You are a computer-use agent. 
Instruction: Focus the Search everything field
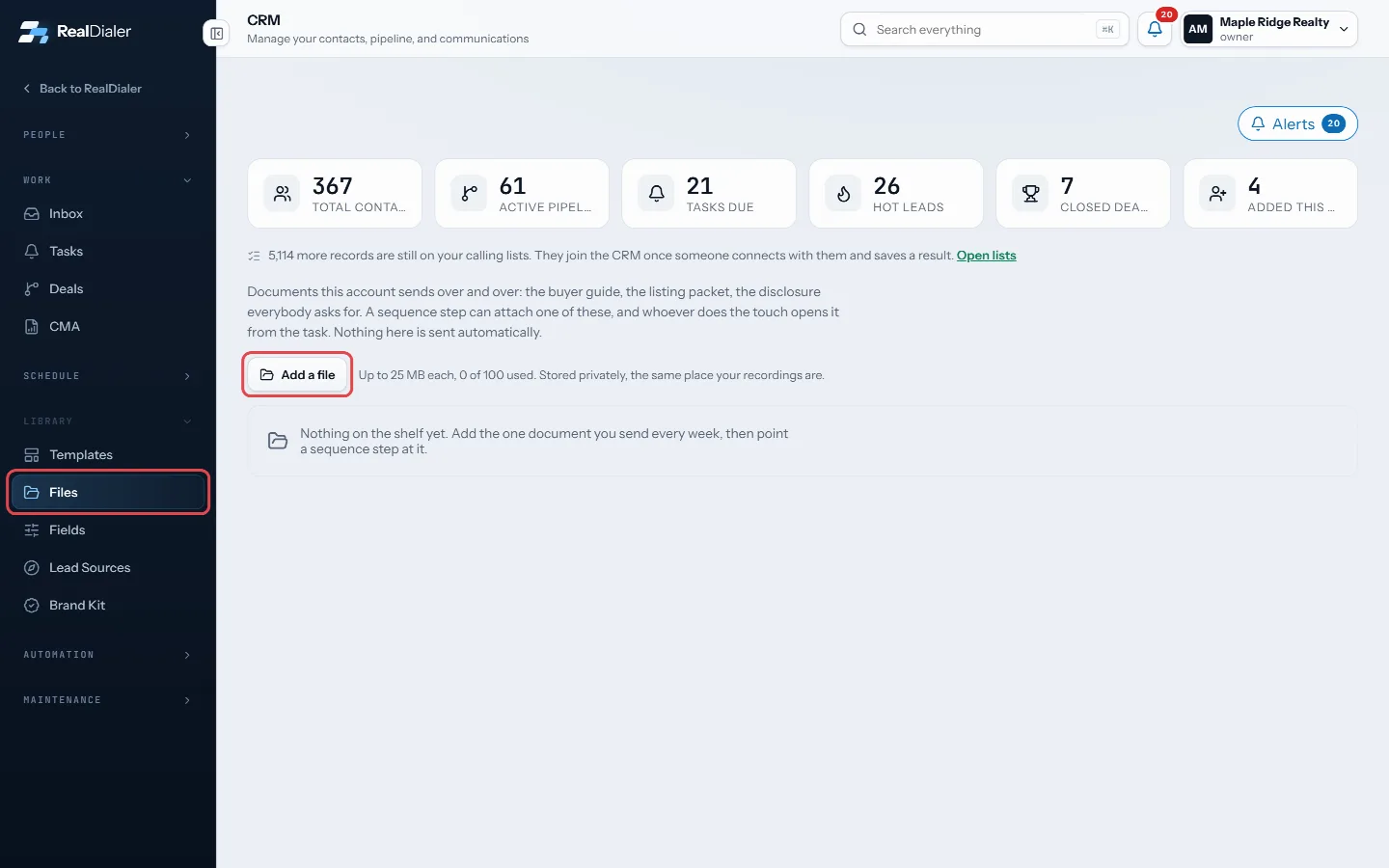click(x=984, y=30)
